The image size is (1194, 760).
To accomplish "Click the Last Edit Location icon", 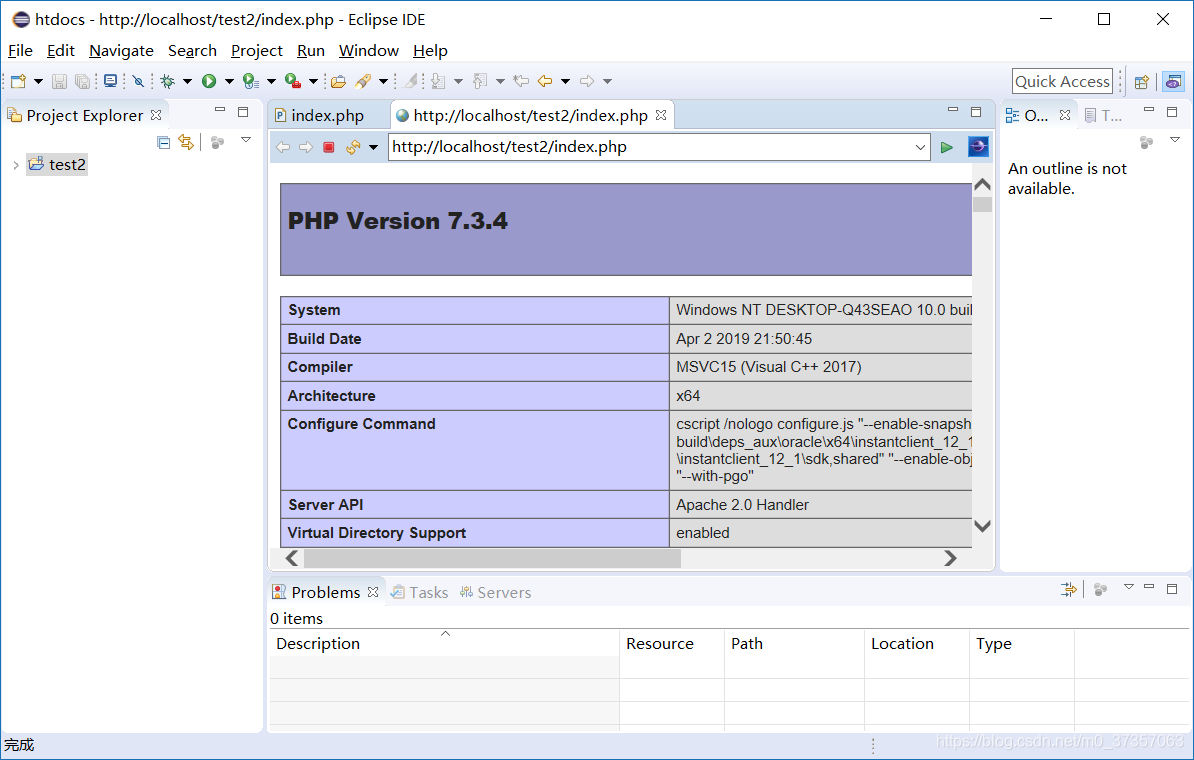I will pyautogui.click(x=521, y=81).
